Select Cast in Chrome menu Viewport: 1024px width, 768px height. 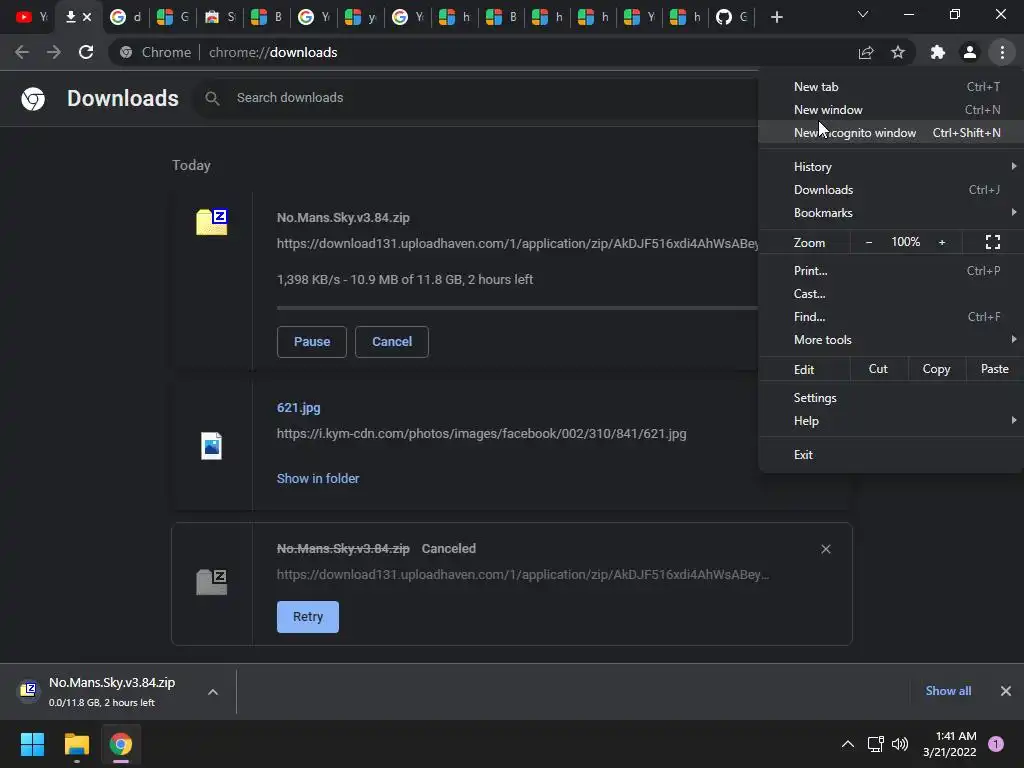click(x=891, y=294)
